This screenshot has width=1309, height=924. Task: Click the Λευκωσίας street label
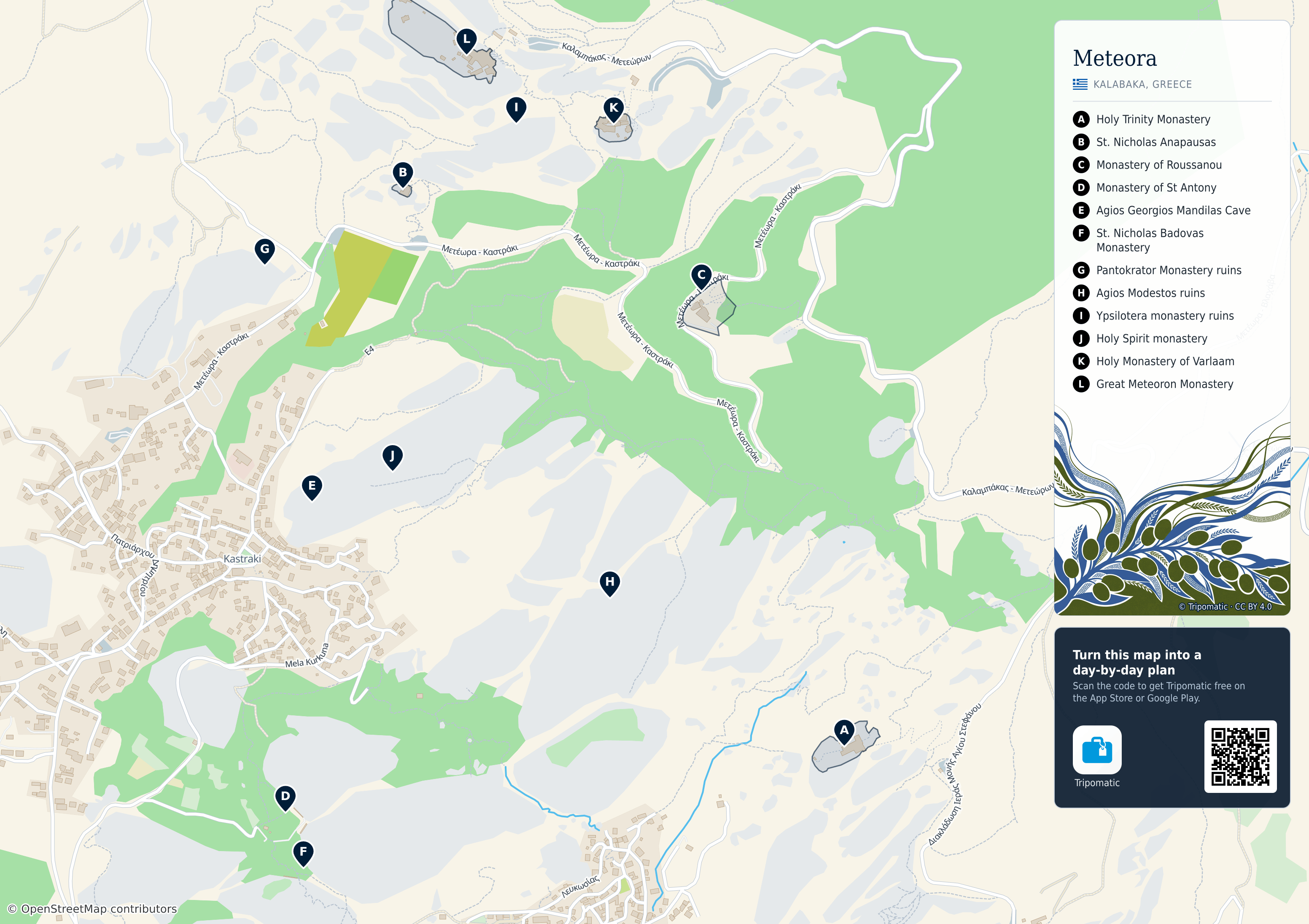(580, 886)
